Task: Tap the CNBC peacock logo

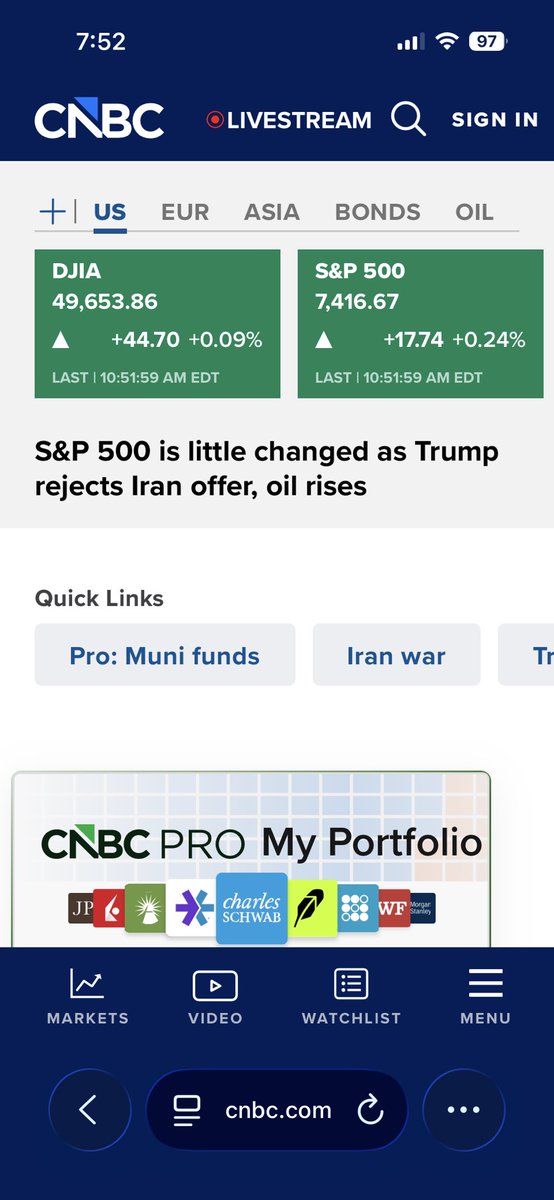Action: [99, 119]
